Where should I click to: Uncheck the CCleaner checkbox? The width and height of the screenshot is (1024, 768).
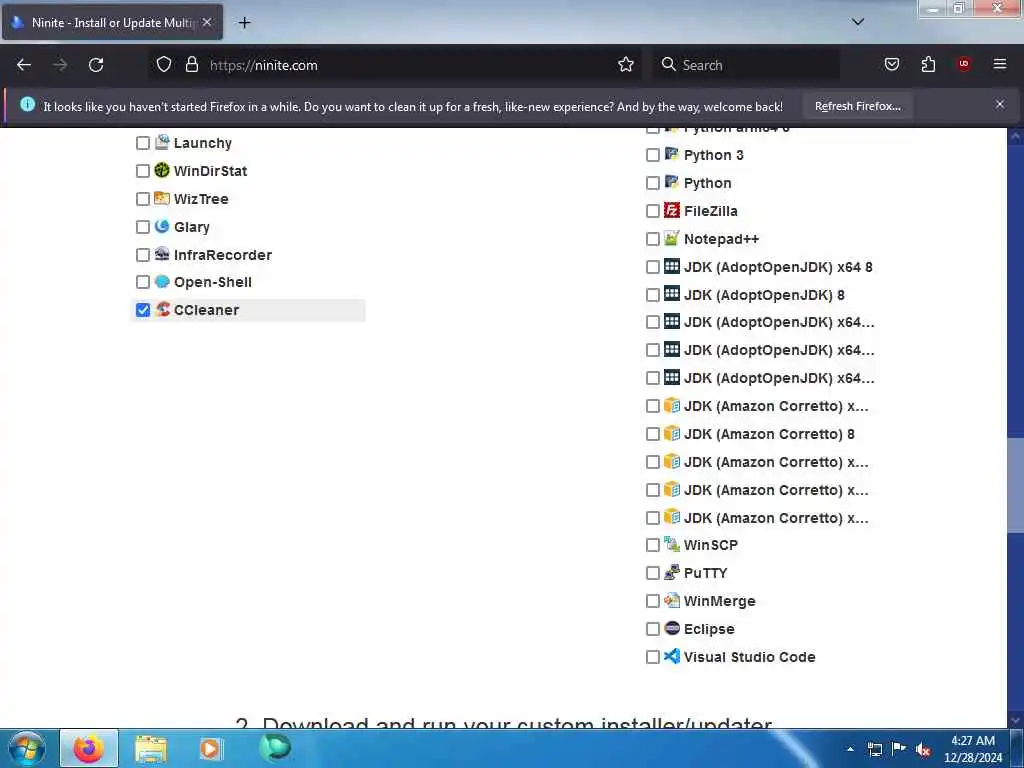142,310
